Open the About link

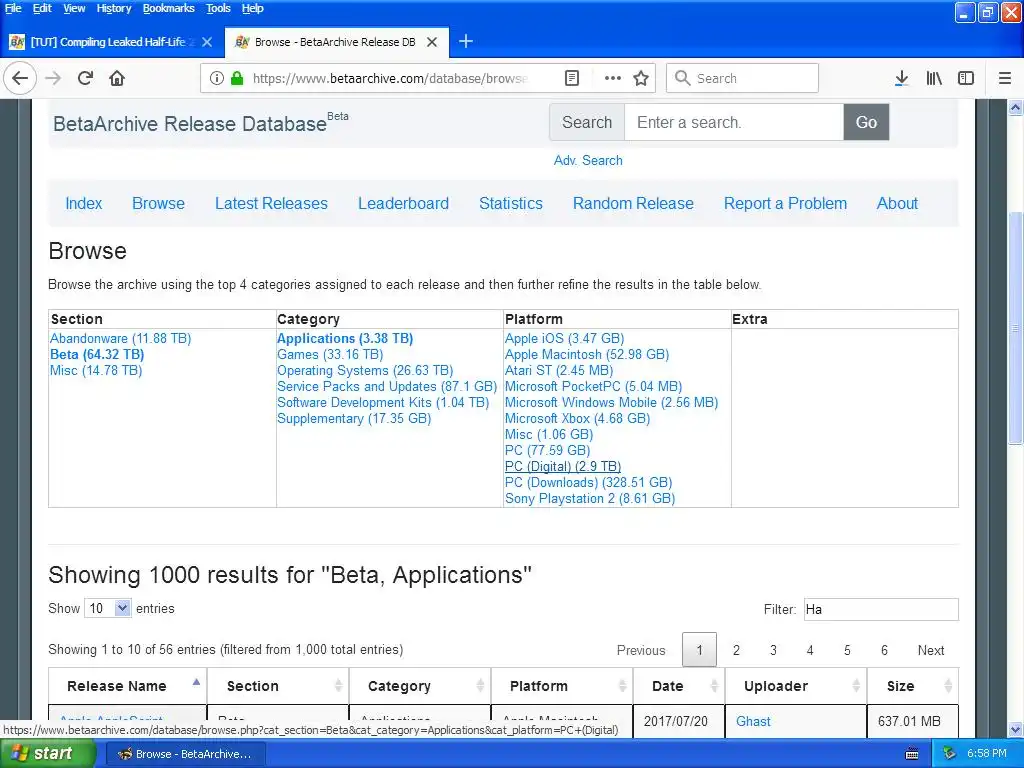click(x=897, y=204)
